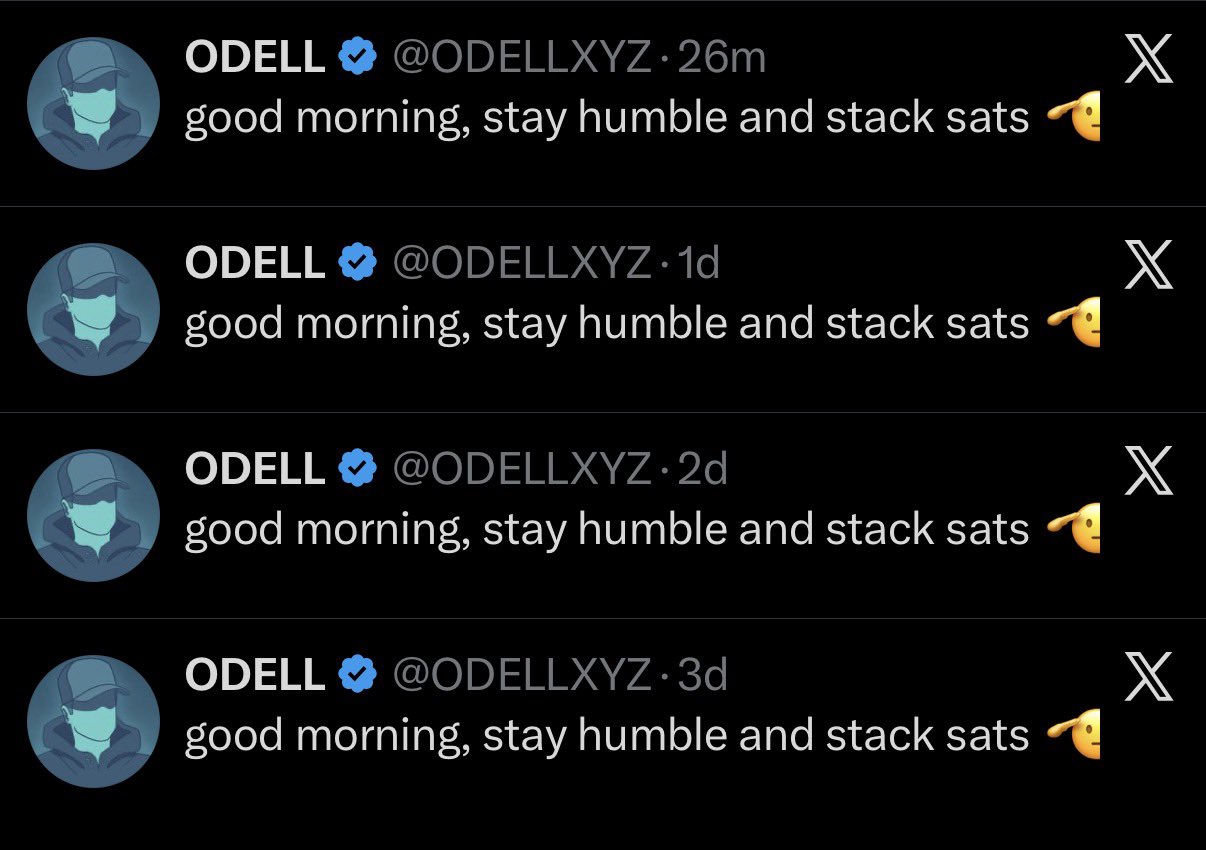This screenshot has width=1206, height=850.
Task: Click the verified badge on the 26m post
Action: 358,58
